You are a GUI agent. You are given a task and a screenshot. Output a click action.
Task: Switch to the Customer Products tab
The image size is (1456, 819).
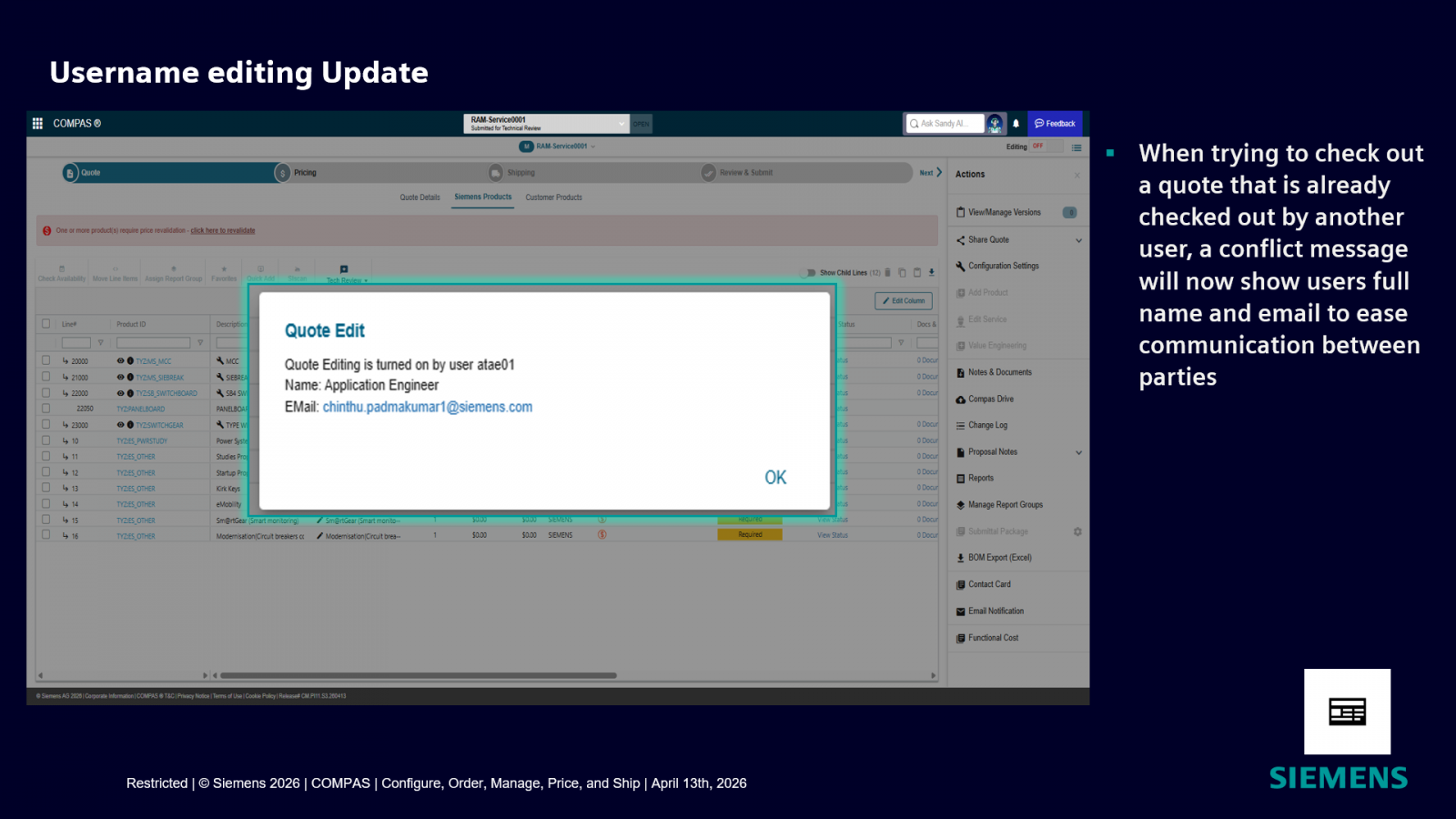[553, 197]
